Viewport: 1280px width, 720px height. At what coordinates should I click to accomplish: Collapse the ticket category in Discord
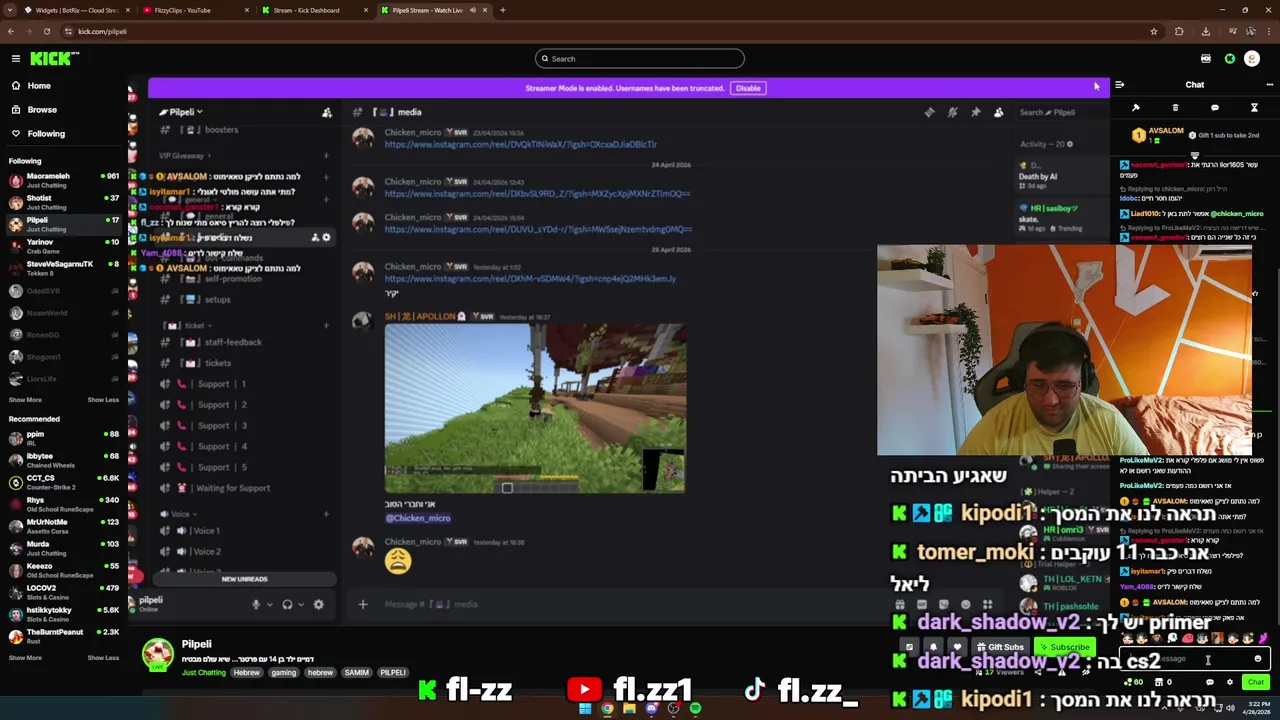(x=190, y=325)
